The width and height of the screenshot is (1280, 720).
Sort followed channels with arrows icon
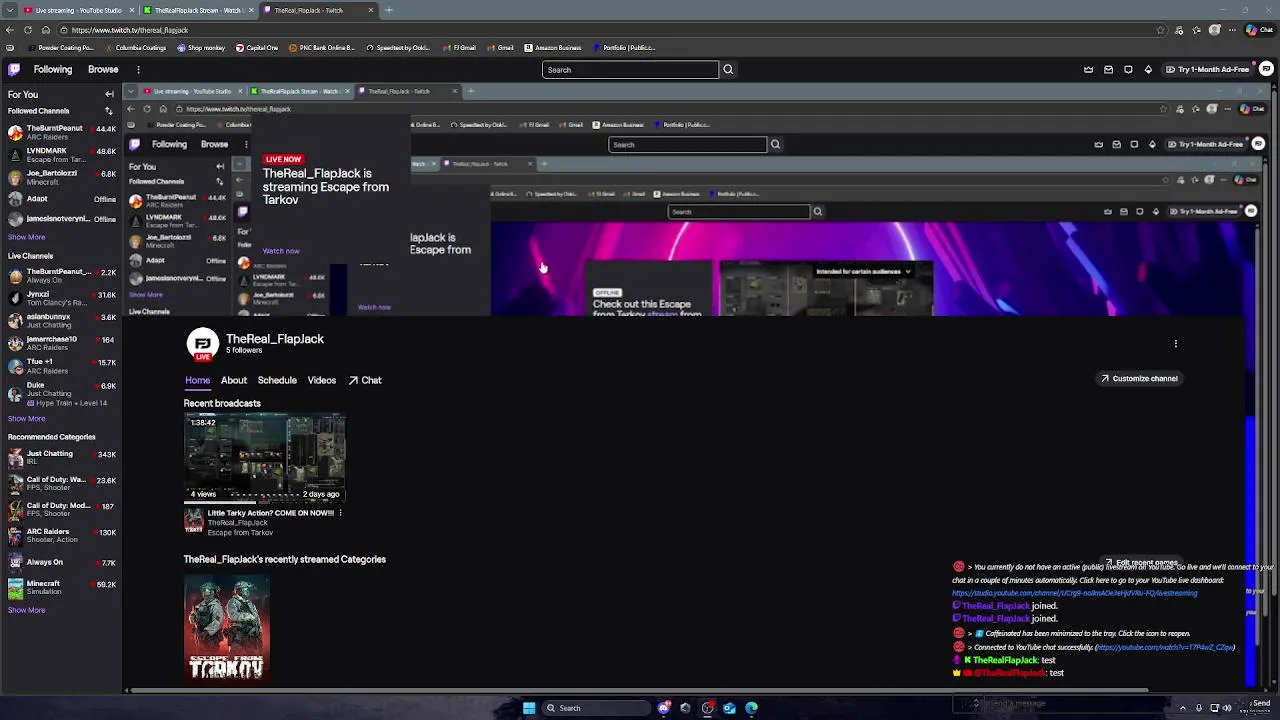coord(109,111)
